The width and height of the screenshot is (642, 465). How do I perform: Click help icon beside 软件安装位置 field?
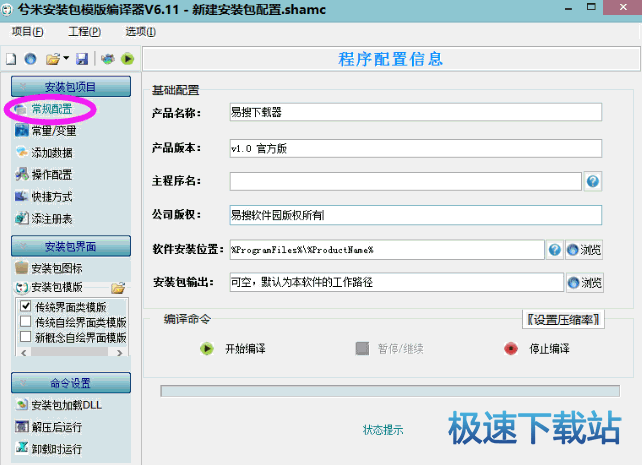coord(554,250)
